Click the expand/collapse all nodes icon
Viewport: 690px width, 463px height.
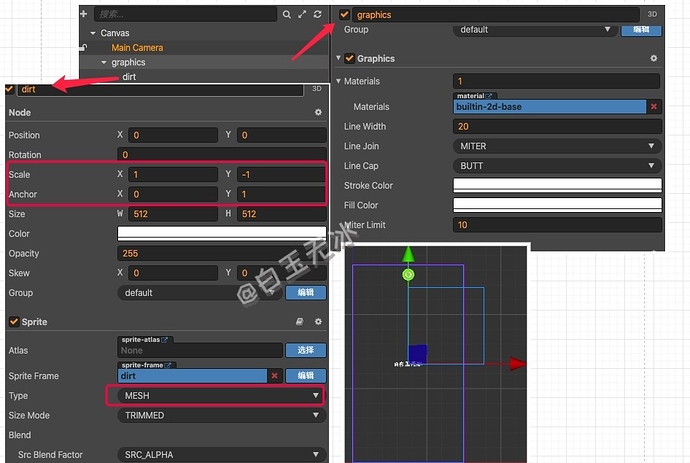(x=302, y=14)
